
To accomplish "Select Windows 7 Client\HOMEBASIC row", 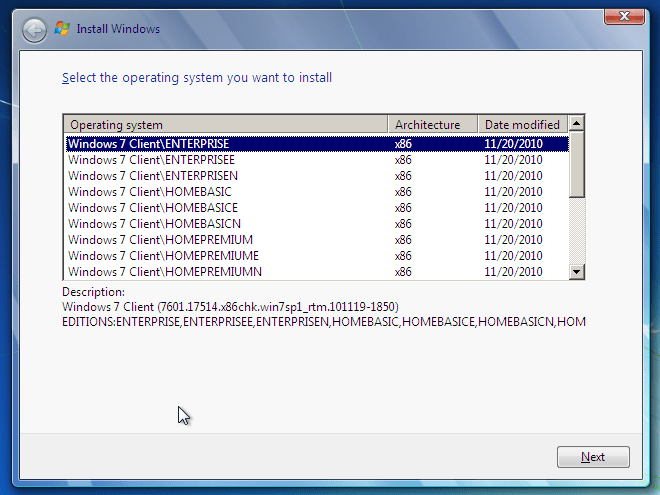I will pyautogui.click(x=317, y=192).
